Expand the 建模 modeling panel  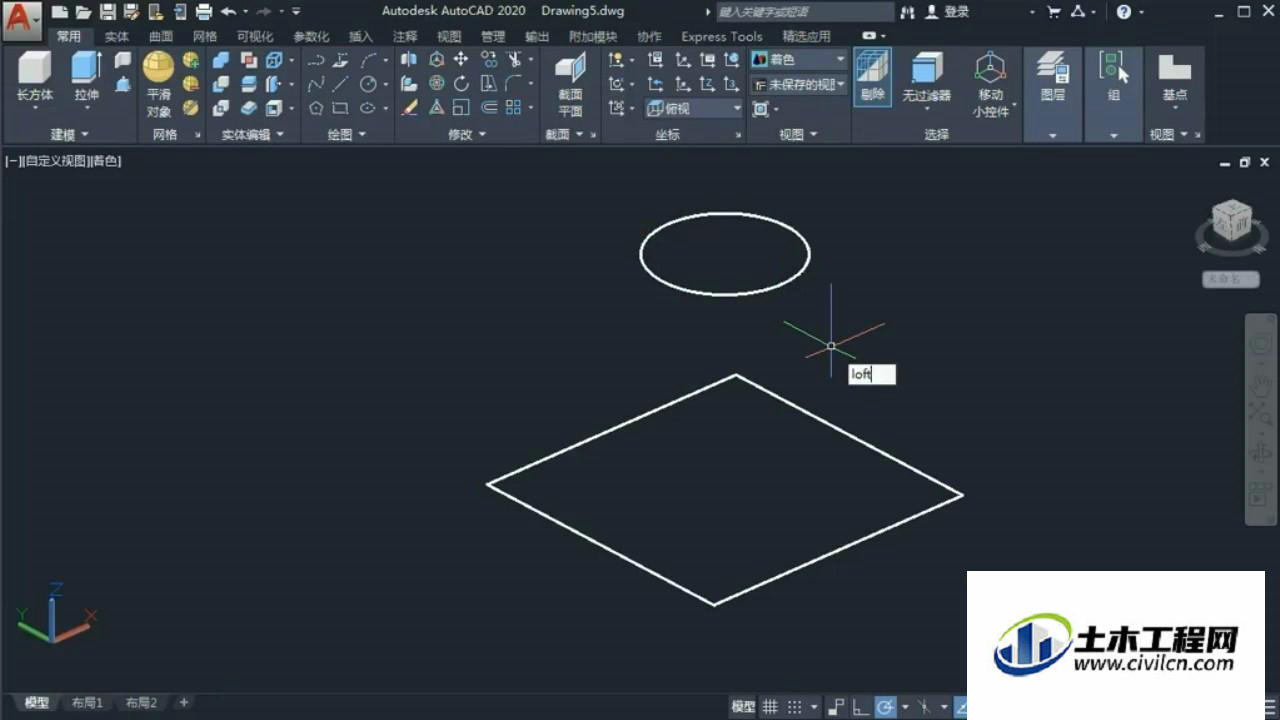coord(69,134)
